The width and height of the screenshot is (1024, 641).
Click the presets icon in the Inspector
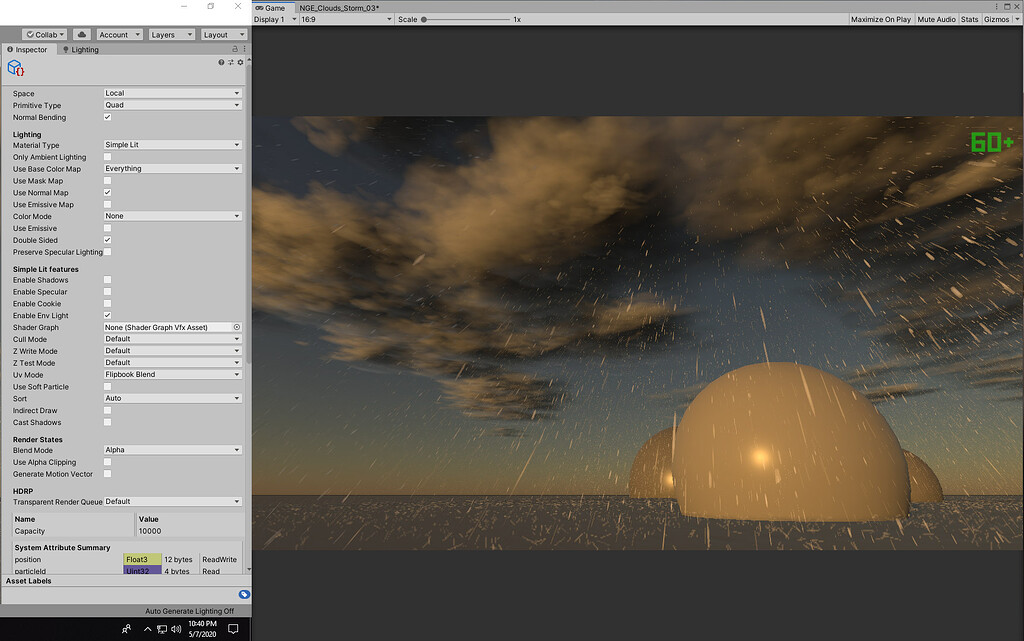(x=230, y=61)
